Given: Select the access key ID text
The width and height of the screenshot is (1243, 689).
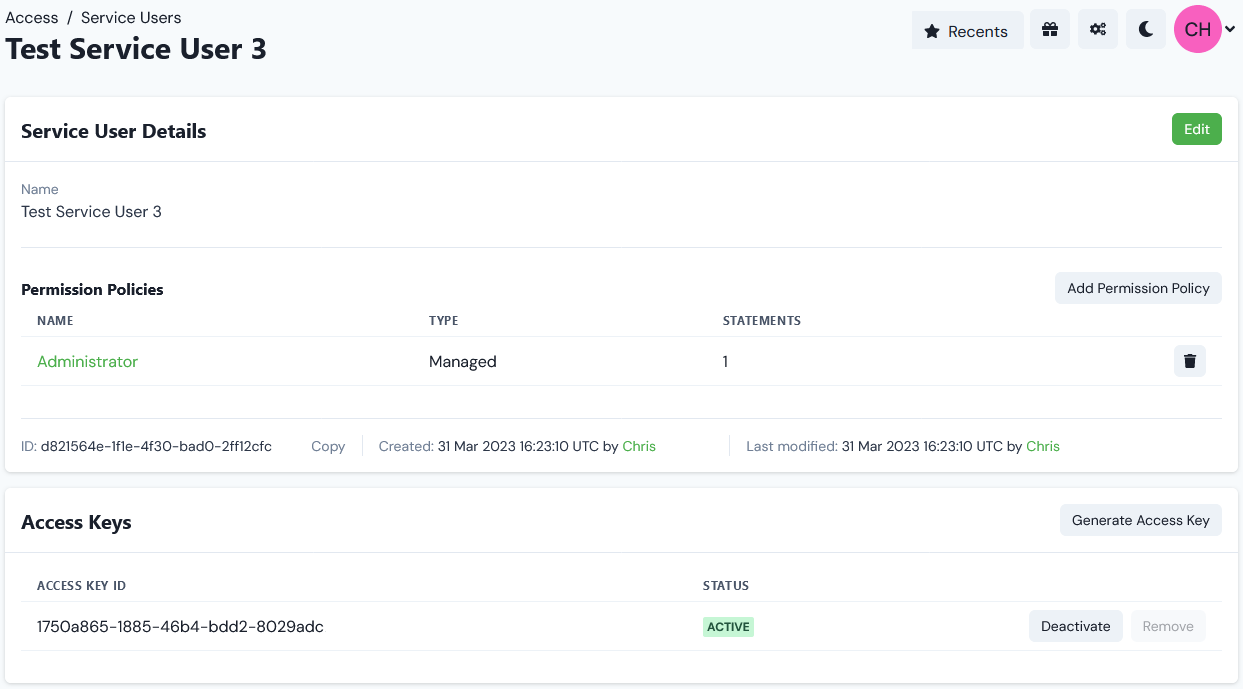Looking at the screenshot, I should click(178, 626).
